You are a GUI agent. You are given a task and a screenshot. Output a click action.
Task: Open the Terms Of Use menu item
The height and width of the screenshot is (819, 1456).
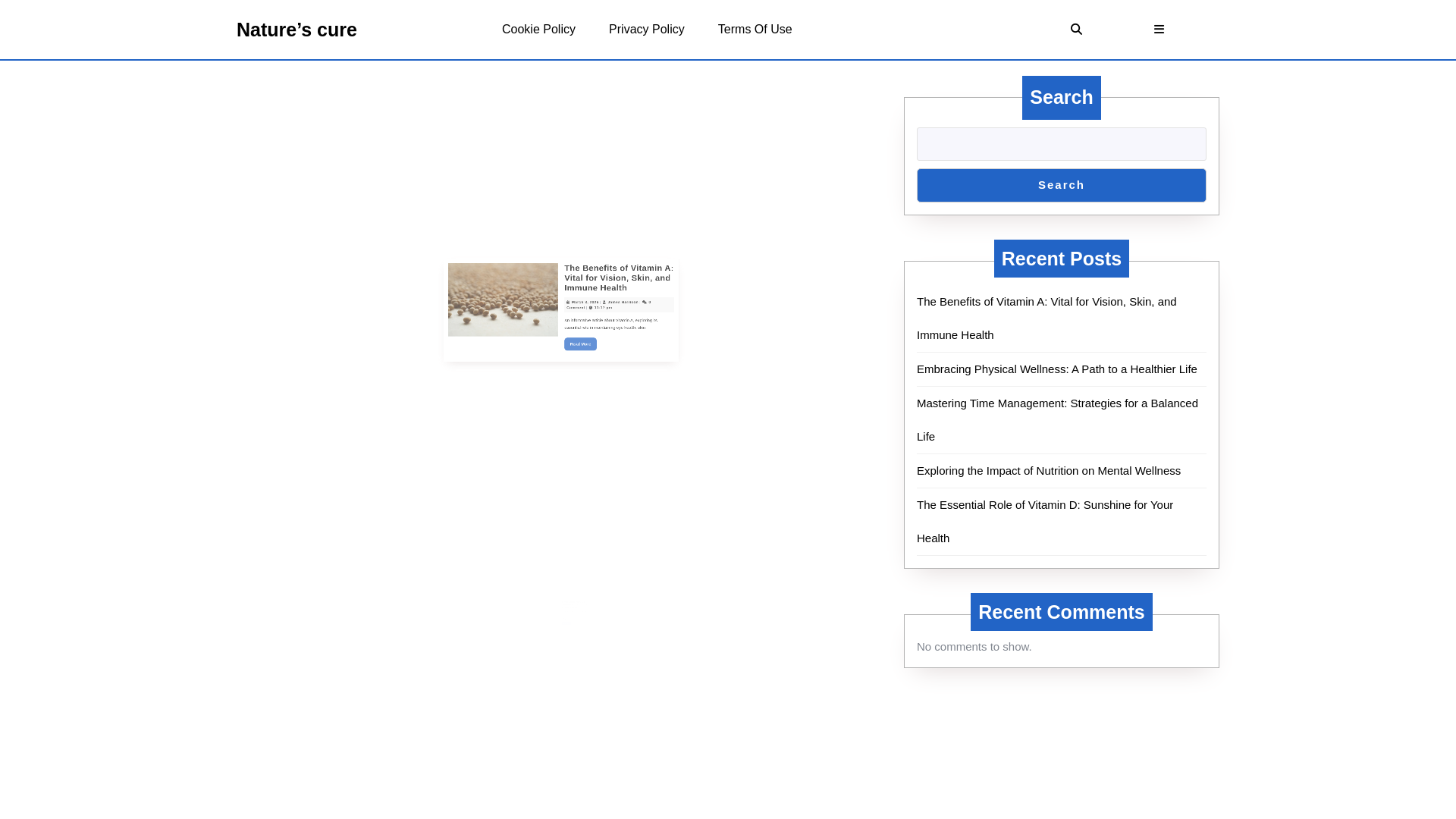pyautogui.click(x=755, y=29)
